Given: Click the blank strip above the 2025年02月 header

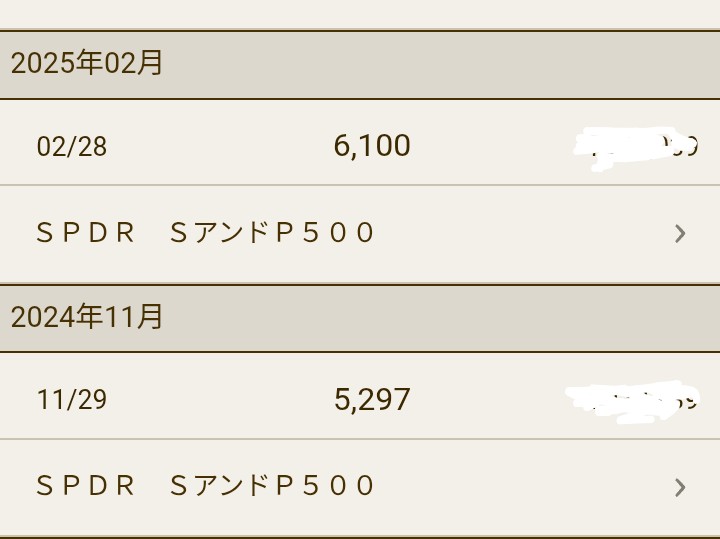Looking at the screenshot, I should [360, 14].
